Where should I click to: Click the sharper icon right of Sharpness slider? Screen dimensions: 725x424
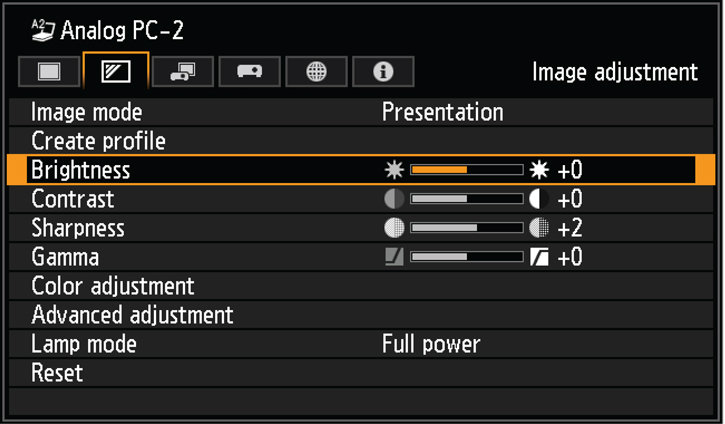pyautogui.click(x=540, y=228)
